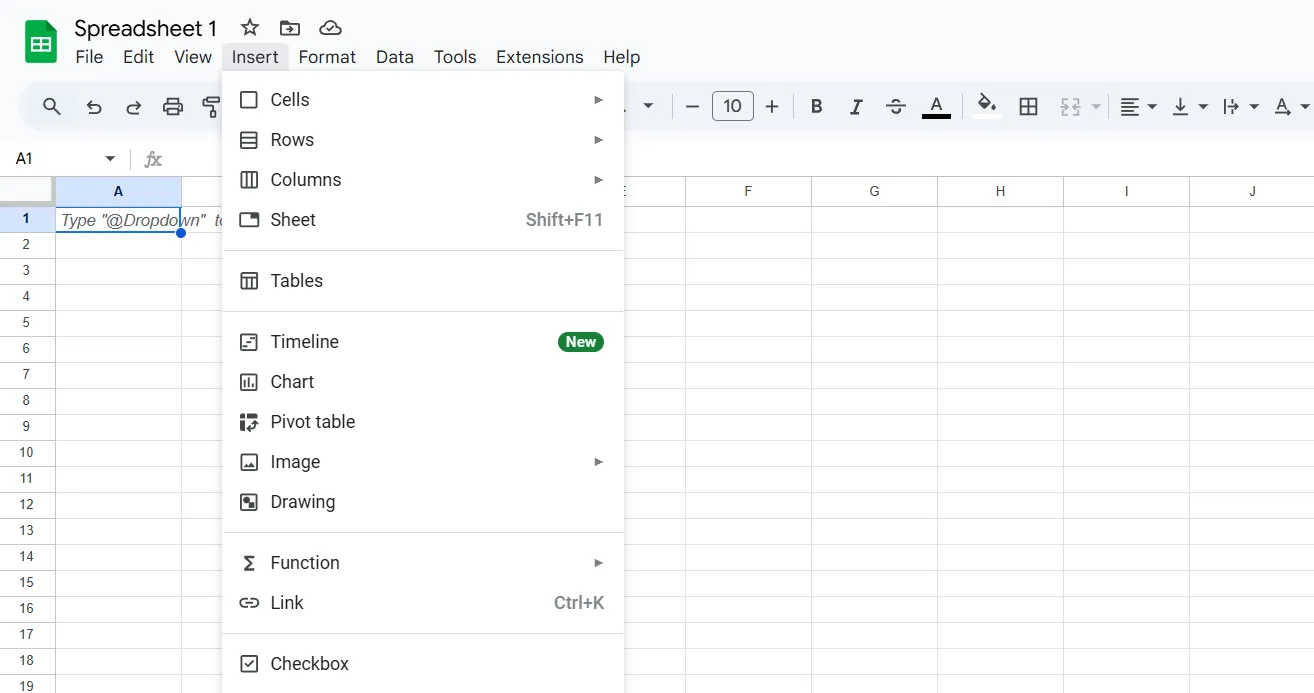The image size is (1314, 693).
Task: Apply italic formatting from the toolbar
Action: (856, 106)
